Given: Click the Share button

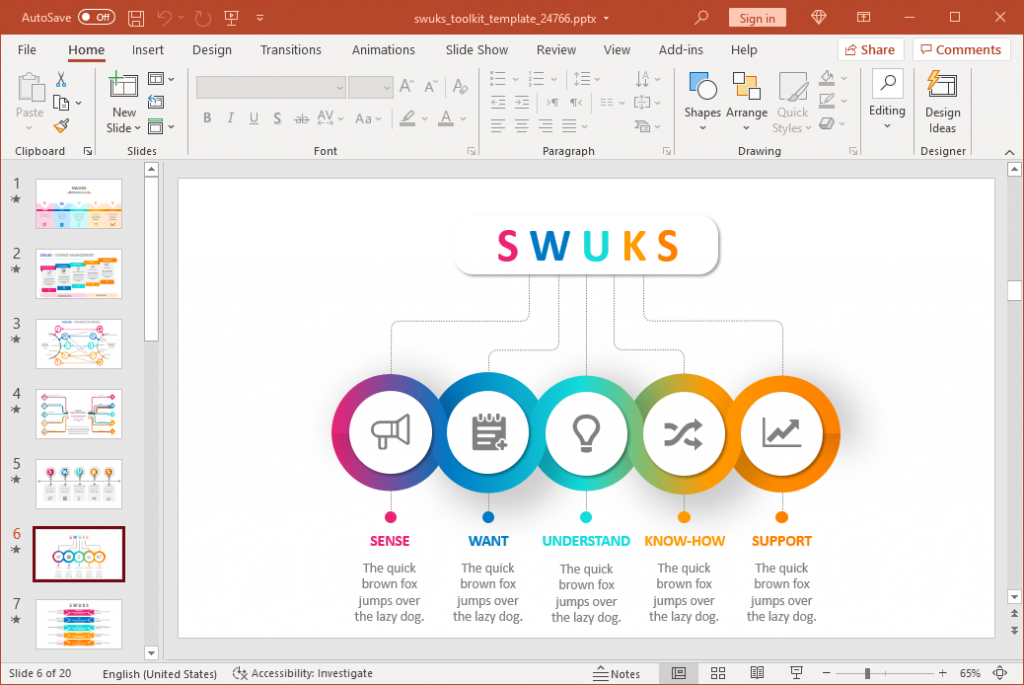Looking at the screenshot, I should pyautogui.click(x=870, y=50).
